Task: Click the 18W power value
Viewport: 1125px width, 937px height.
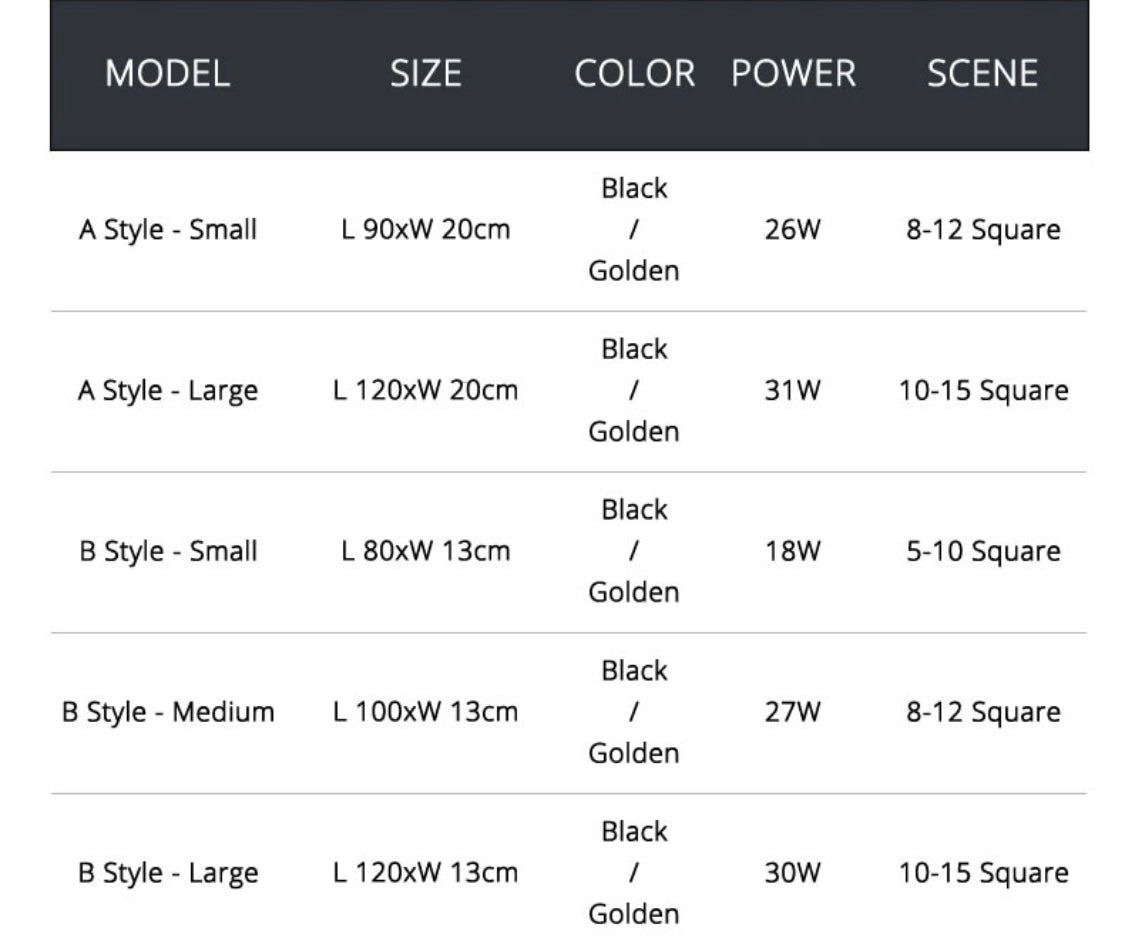Action: click(792, 551)
